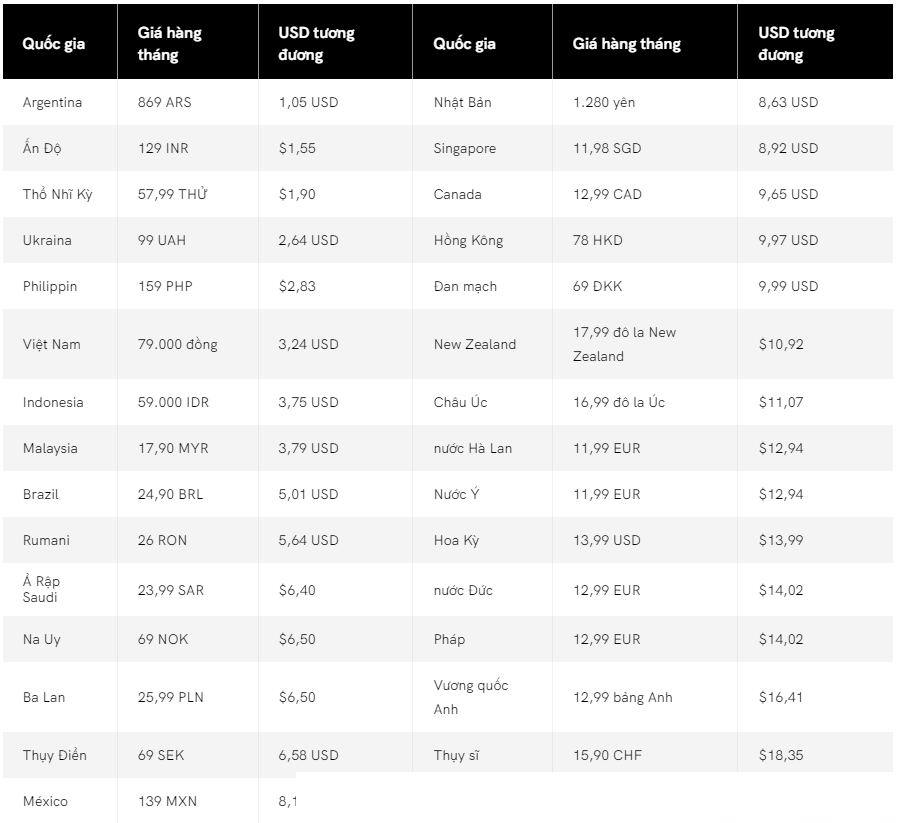Select the Ả Rập Saudi country cell
The image size is (897, 823).
[x=43, y=589]
